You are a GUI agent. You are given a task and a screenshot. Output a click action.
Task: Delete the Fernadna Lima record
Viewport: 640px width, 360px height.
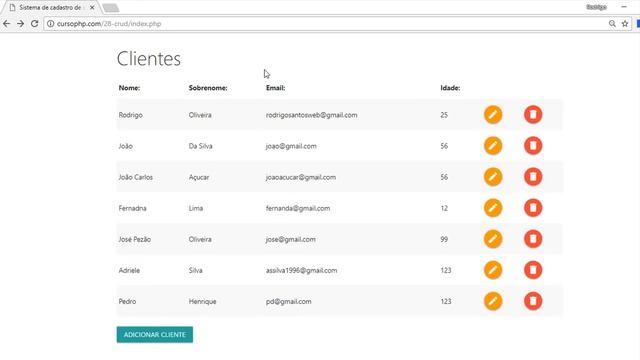pos(533,208)
